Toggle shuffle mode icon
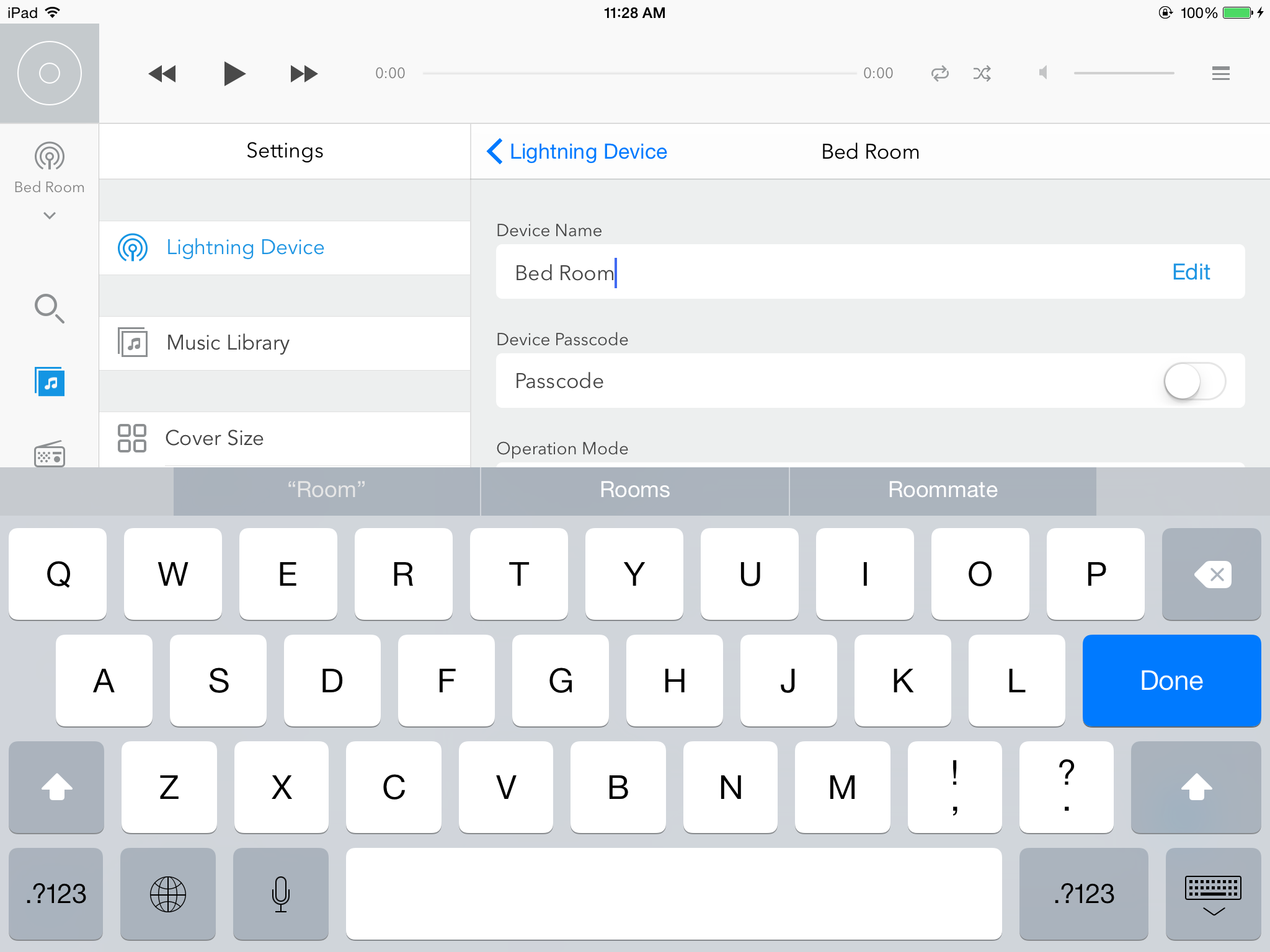Image resolution: width=1270 pixels, height=952 pixels. click(982, 74)
